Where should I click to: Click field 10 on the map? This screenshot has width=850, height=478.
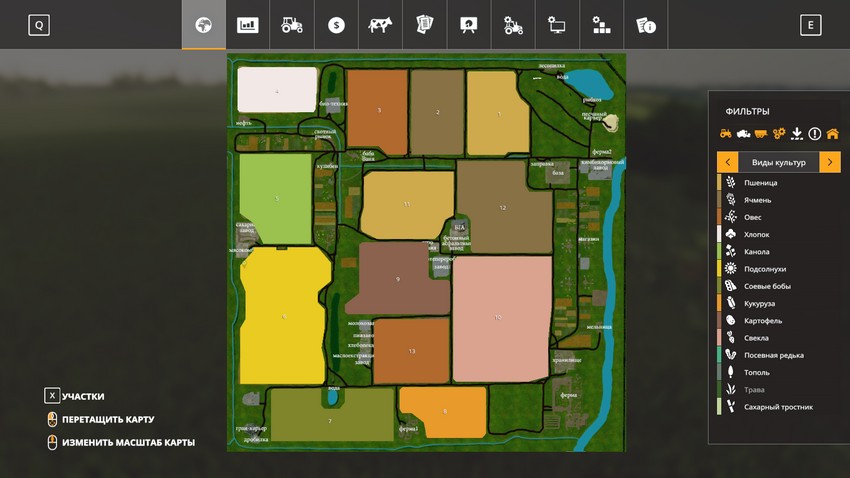pyautogui.click(x=500, y=317)
